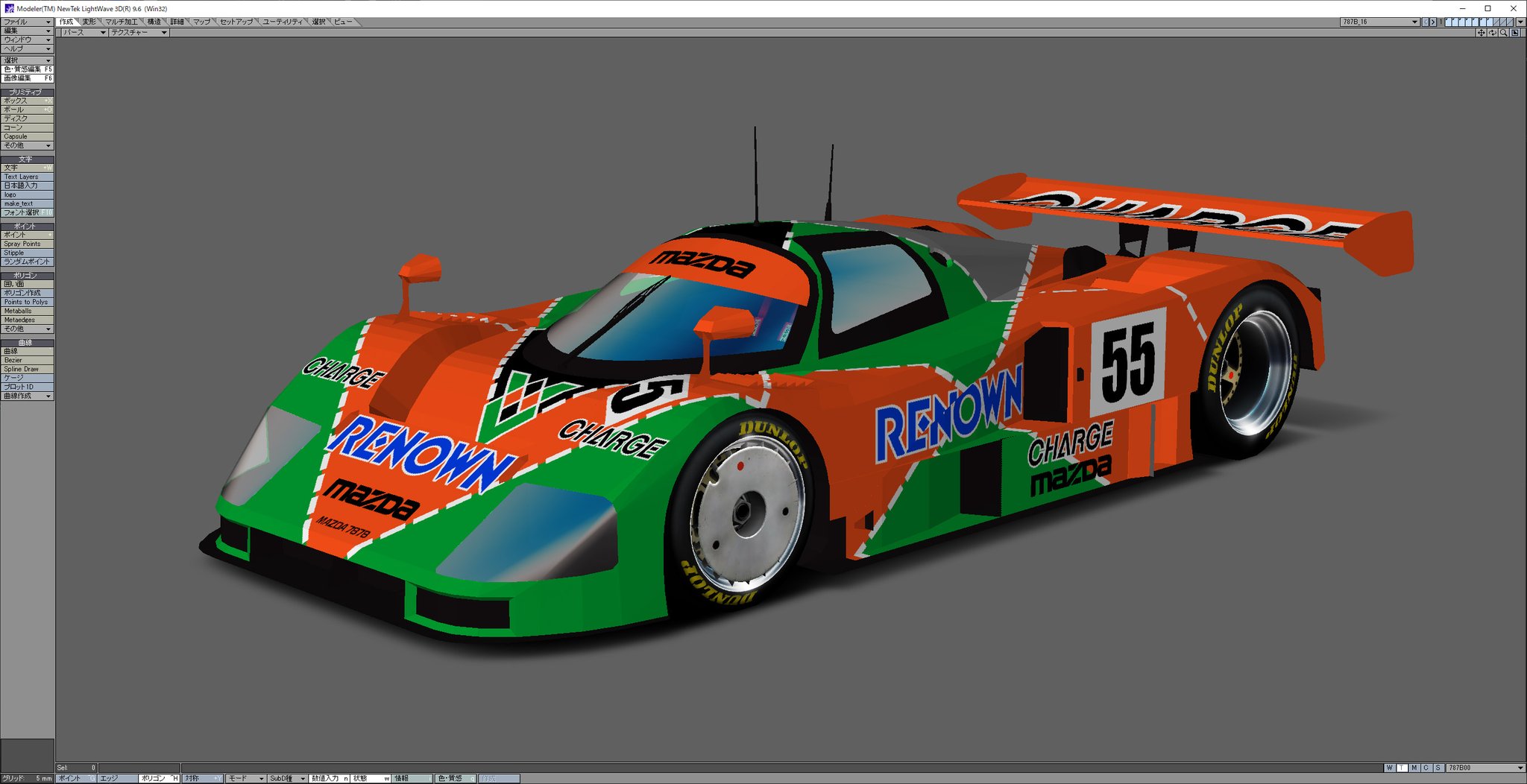Switch to the マップ tab

[x=202, y=22]
